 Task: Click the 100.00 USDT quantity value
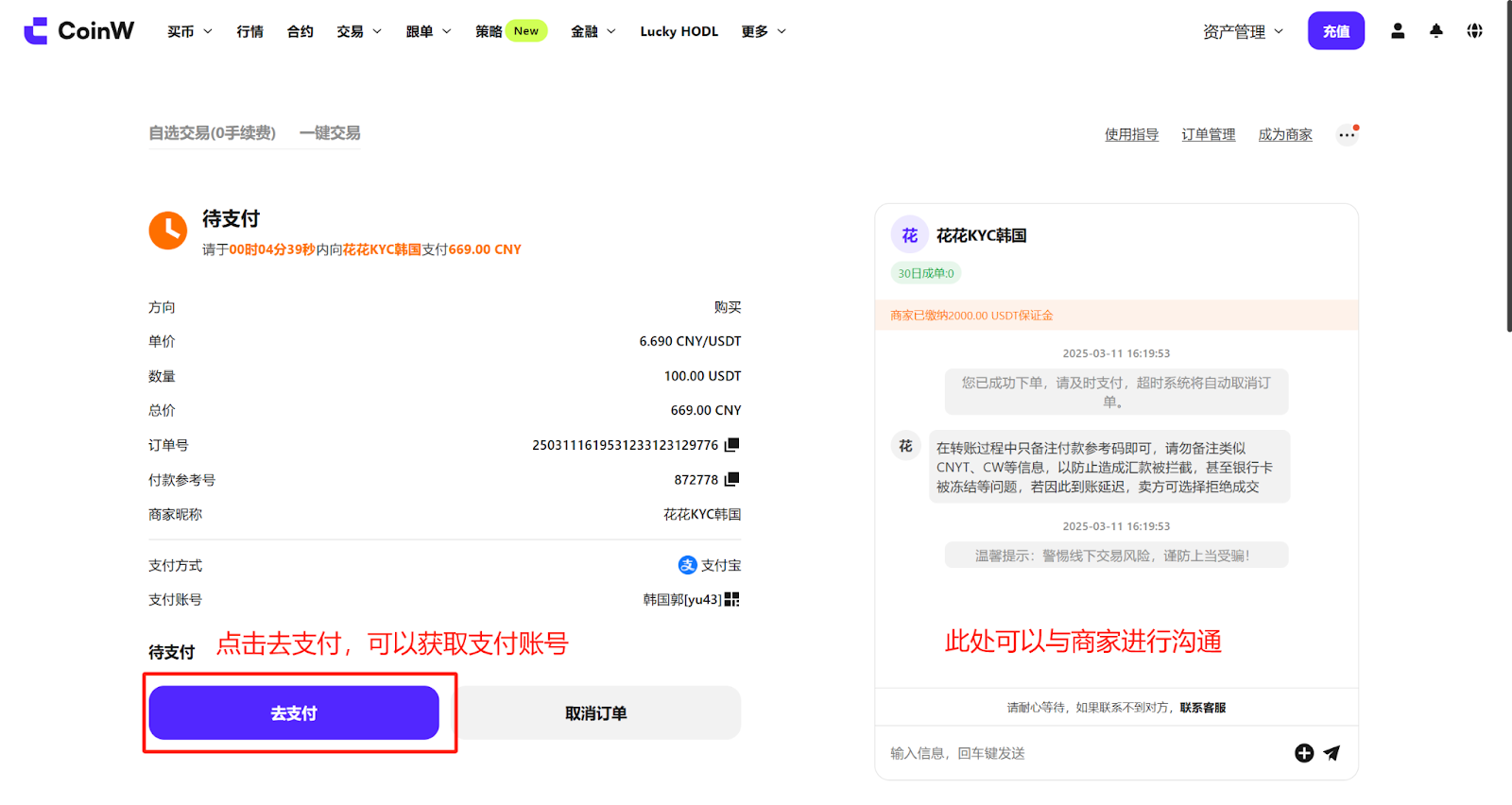pyautogui.click(x=702, y=376)
